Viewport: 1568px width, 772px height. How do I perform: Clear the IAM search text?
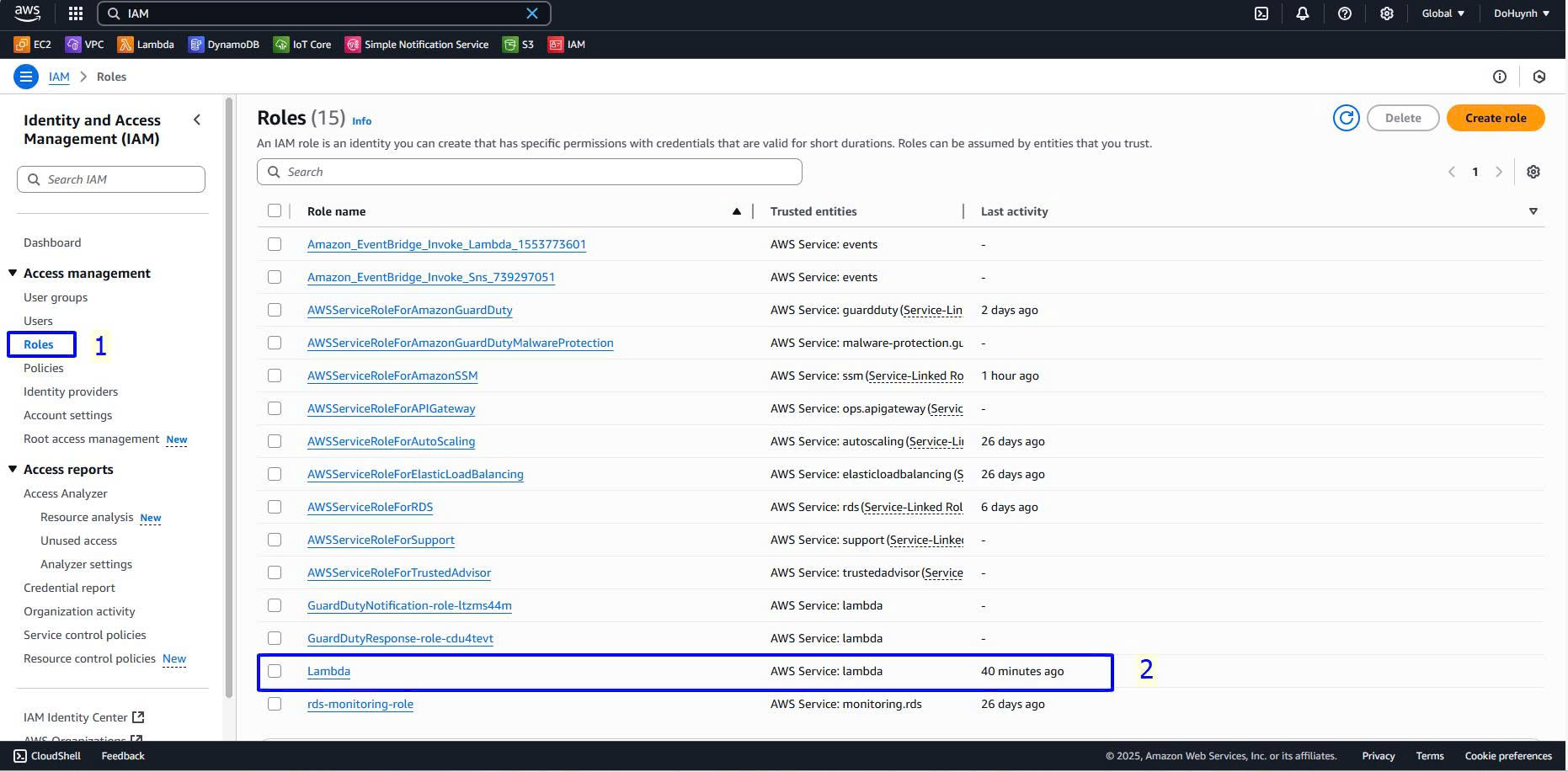(x=532, y=13)
